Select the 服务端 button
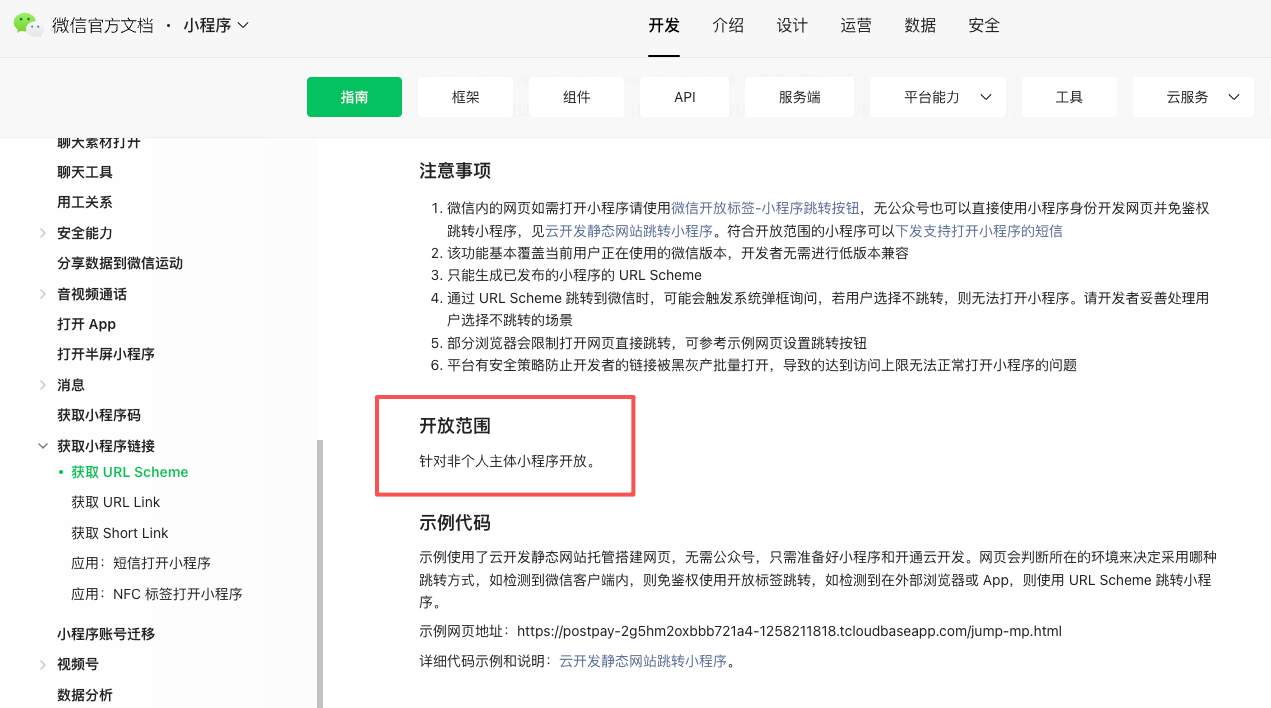Image resolution: width=1271 pixels, height=708 pixels. point(800,97)
